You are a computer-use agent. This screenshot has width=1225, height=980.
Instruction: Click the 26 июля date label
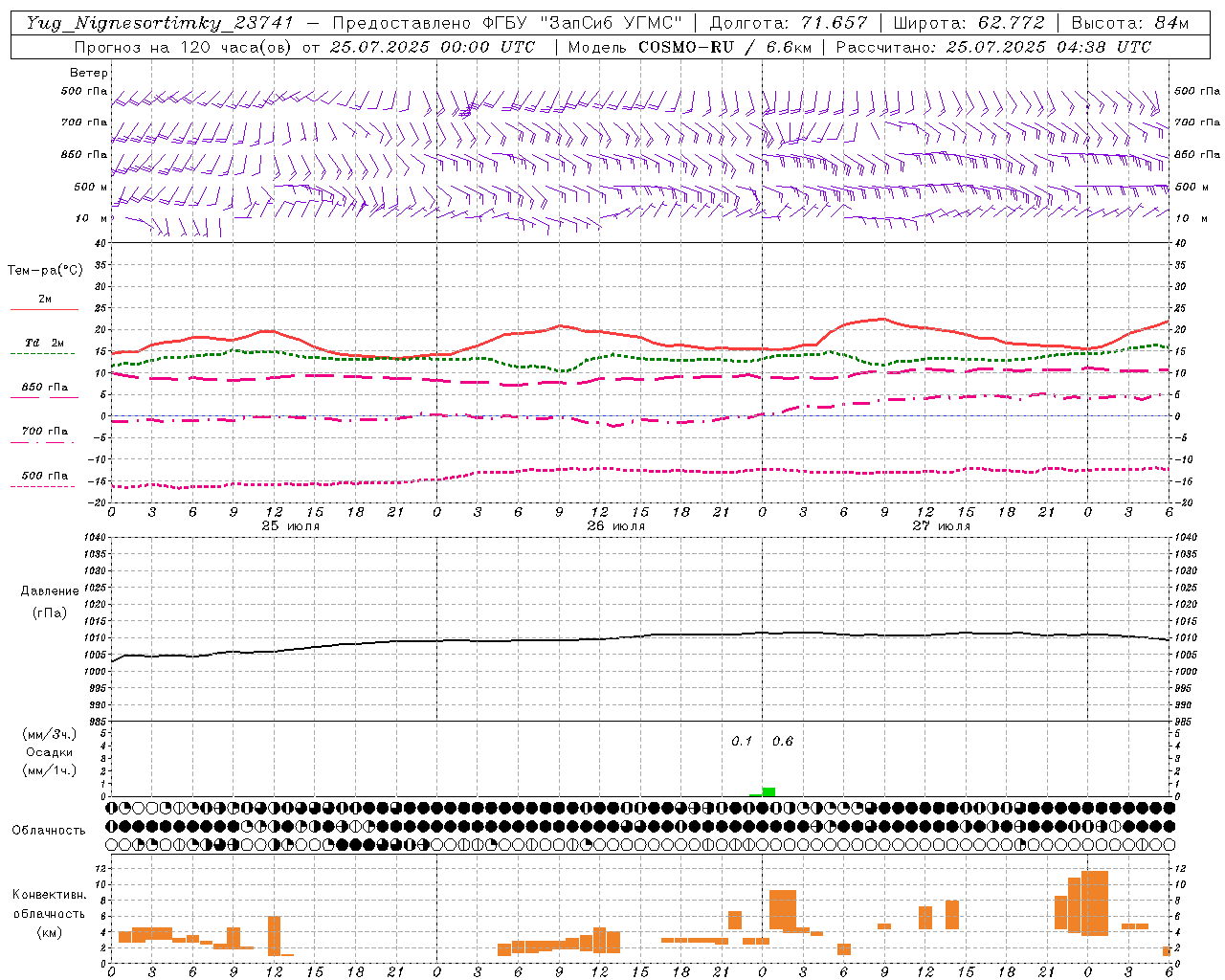pos(616,526)
